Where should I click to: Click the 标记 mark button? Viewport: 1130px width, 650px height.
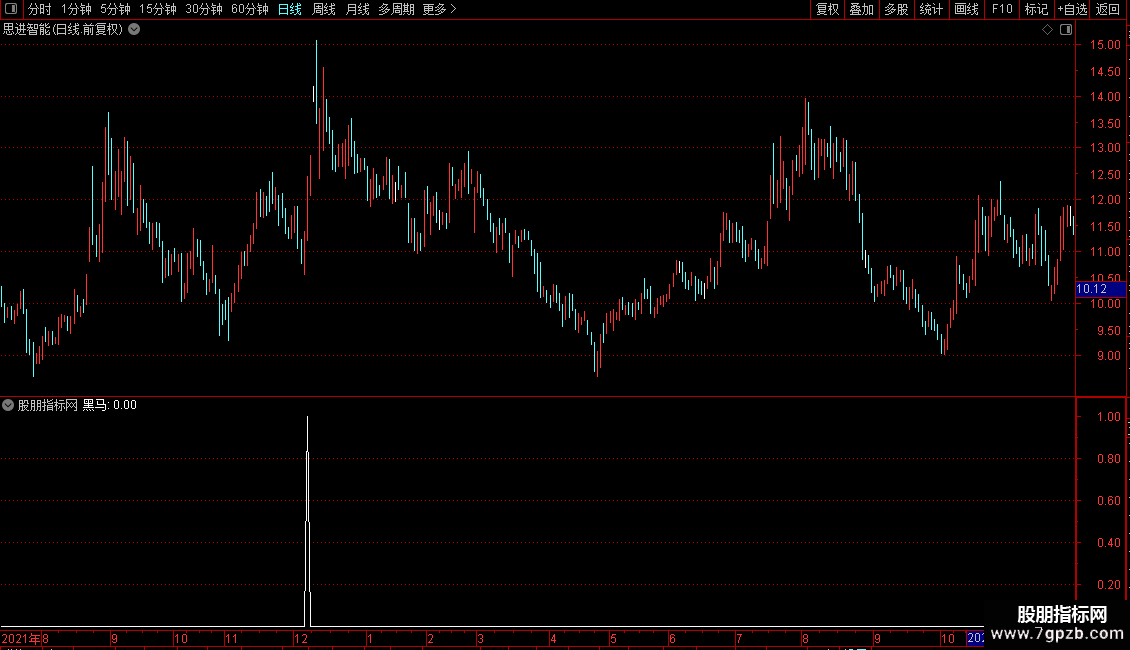click(x=1036, y=9)
